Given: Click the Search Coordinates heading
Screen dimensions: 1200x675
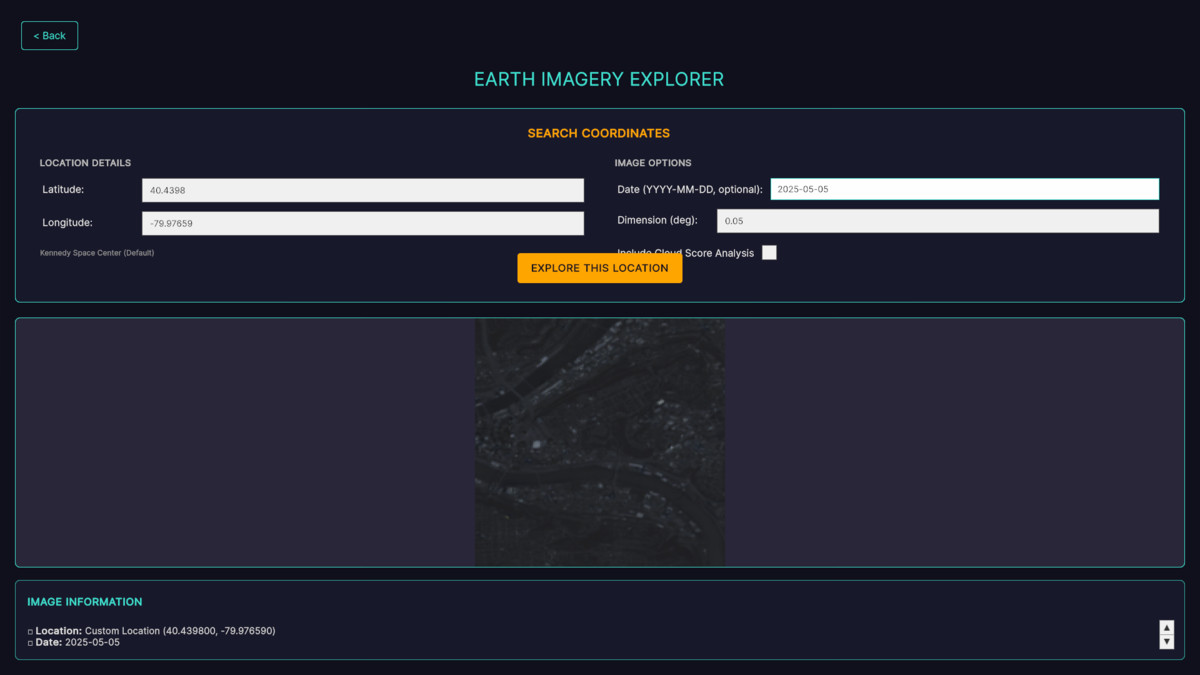Looking at the screenshot, I should click(599, 133).
